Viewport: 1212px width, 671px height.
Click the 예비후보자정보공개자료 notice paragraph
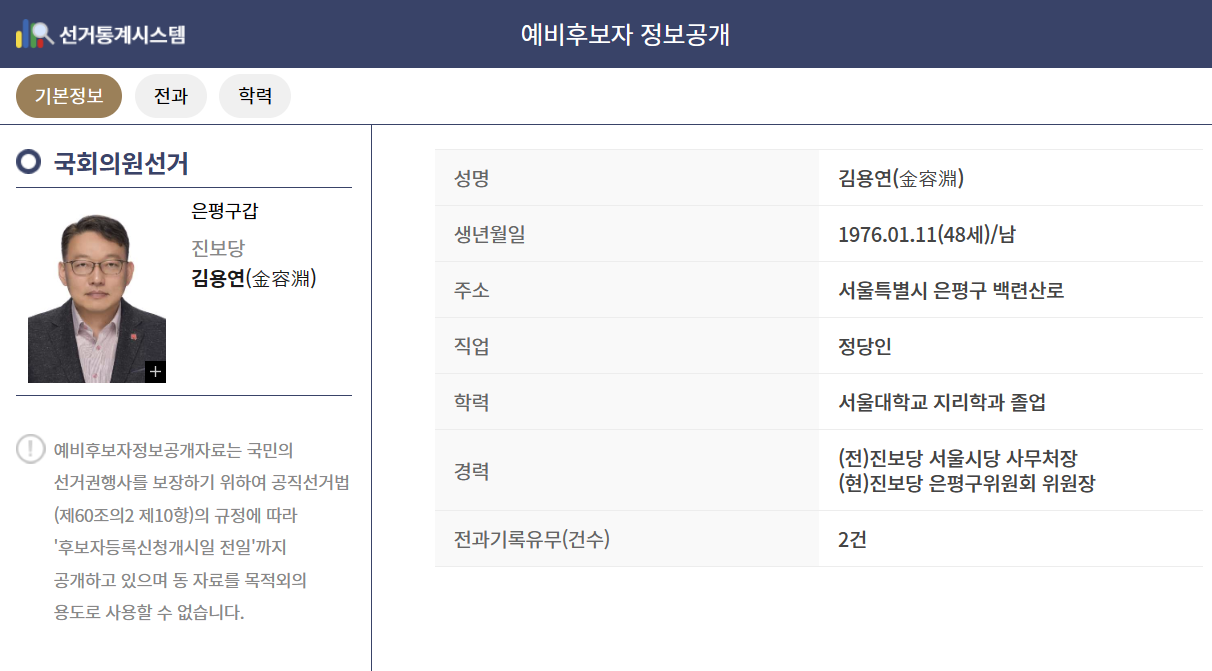pos(201,530)
